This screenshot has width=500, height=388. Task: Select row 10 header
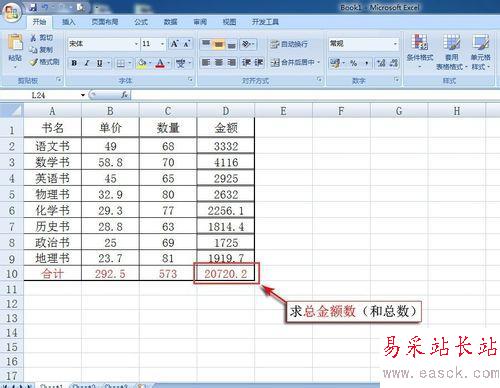point(12,274)
